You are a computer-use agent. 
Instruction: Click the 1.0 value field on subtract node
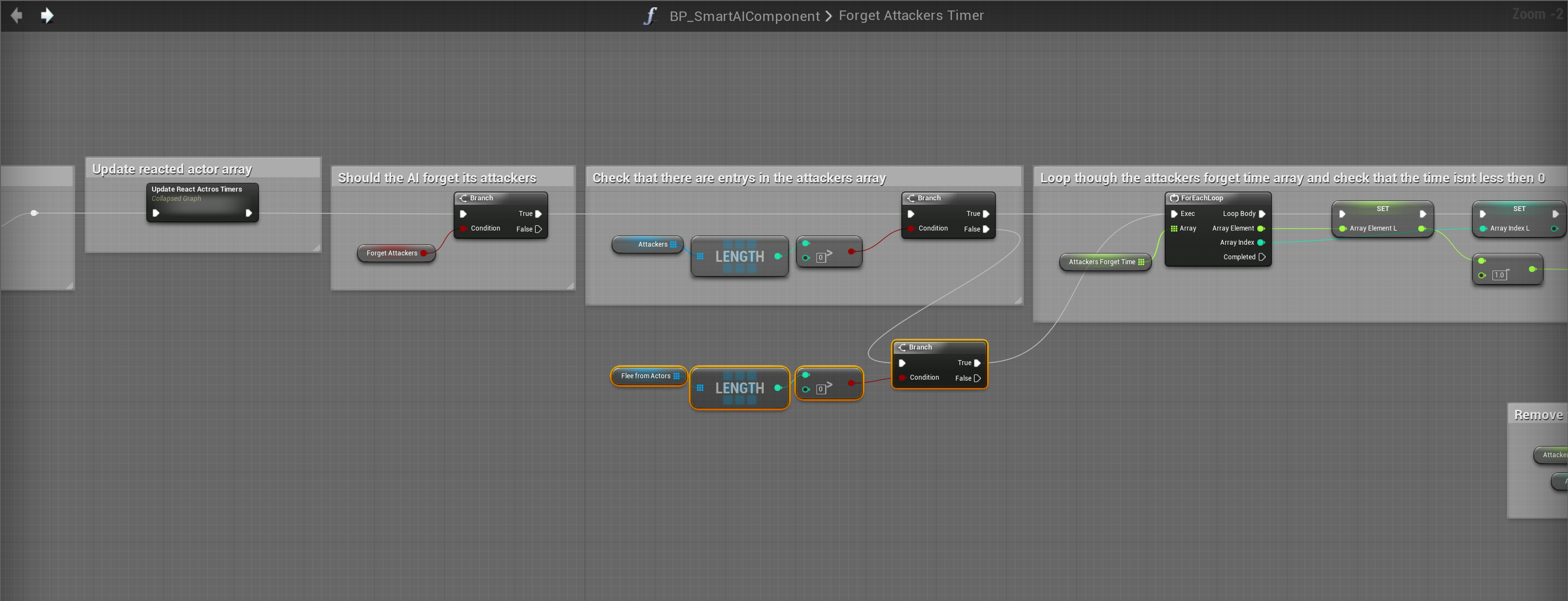[x=1499, y=275]
